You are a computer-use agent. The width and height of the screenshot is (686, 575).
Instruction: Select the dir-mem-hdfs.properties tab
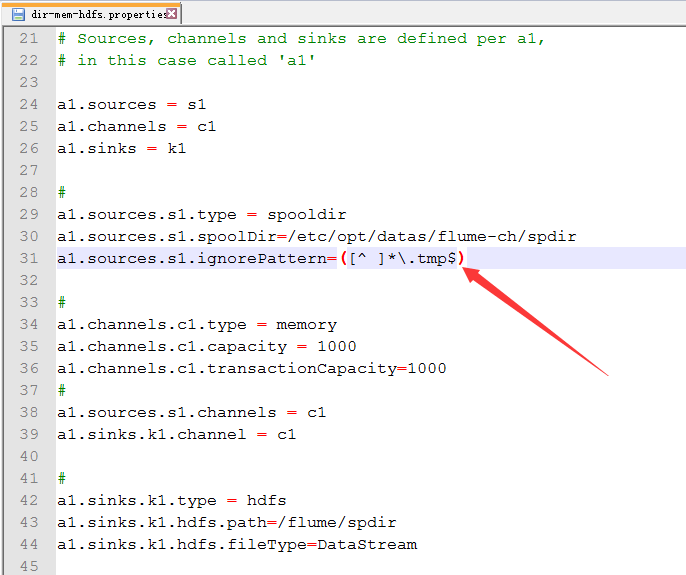[91, 14]
